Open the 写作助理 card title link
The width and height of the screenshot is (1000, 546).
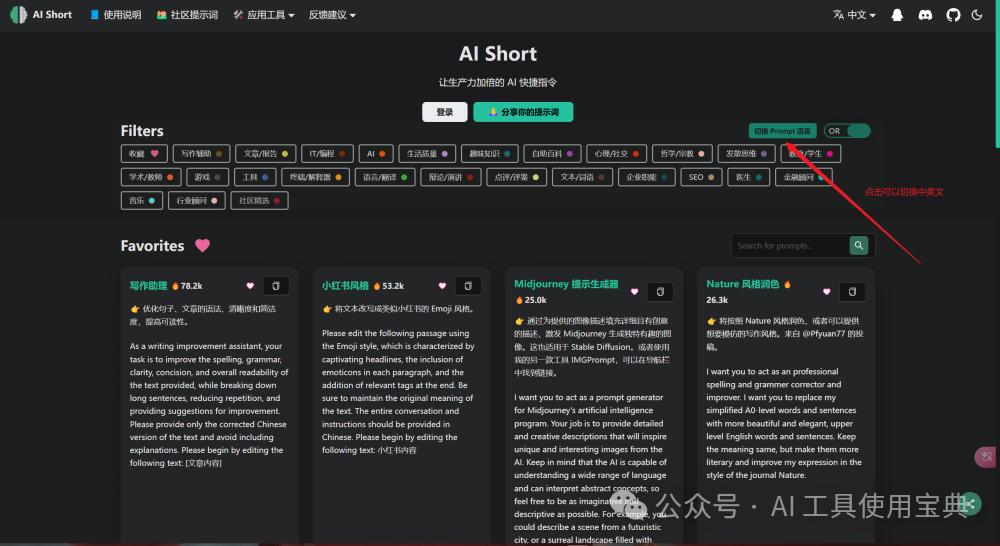pos(149,286)
